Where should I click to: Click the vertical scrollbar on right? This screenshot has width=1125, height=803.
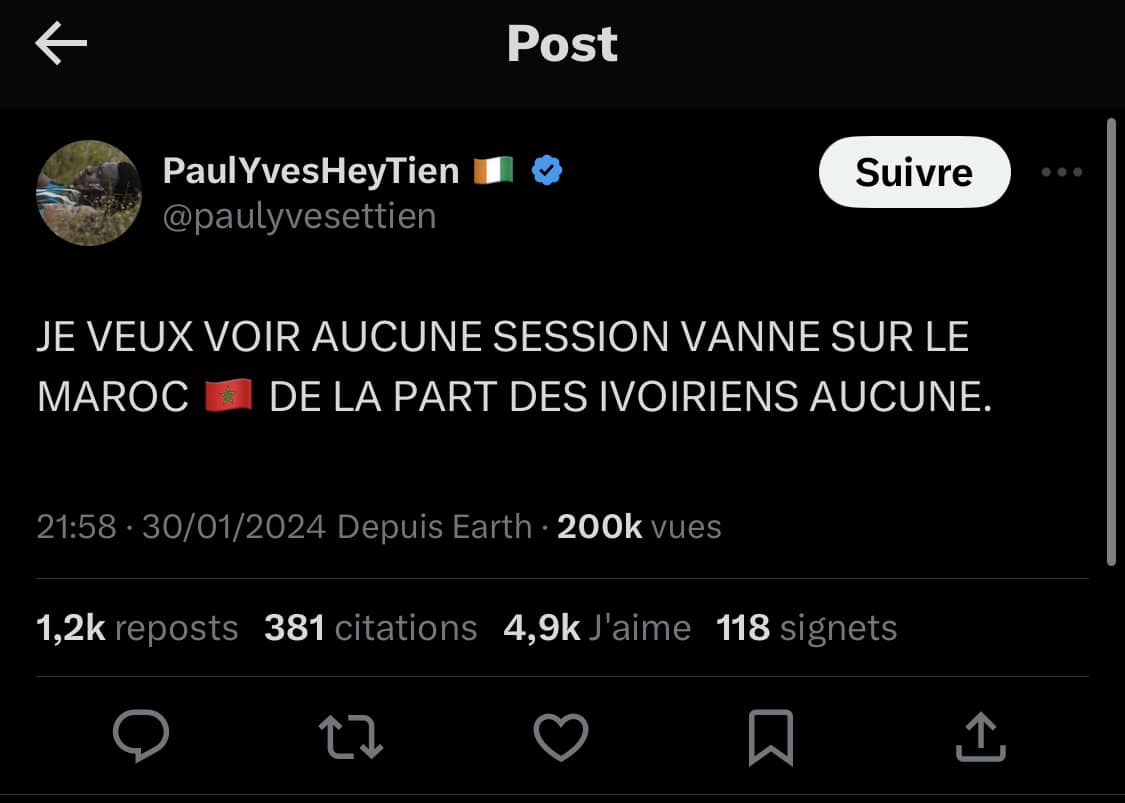coord(1111,342)
